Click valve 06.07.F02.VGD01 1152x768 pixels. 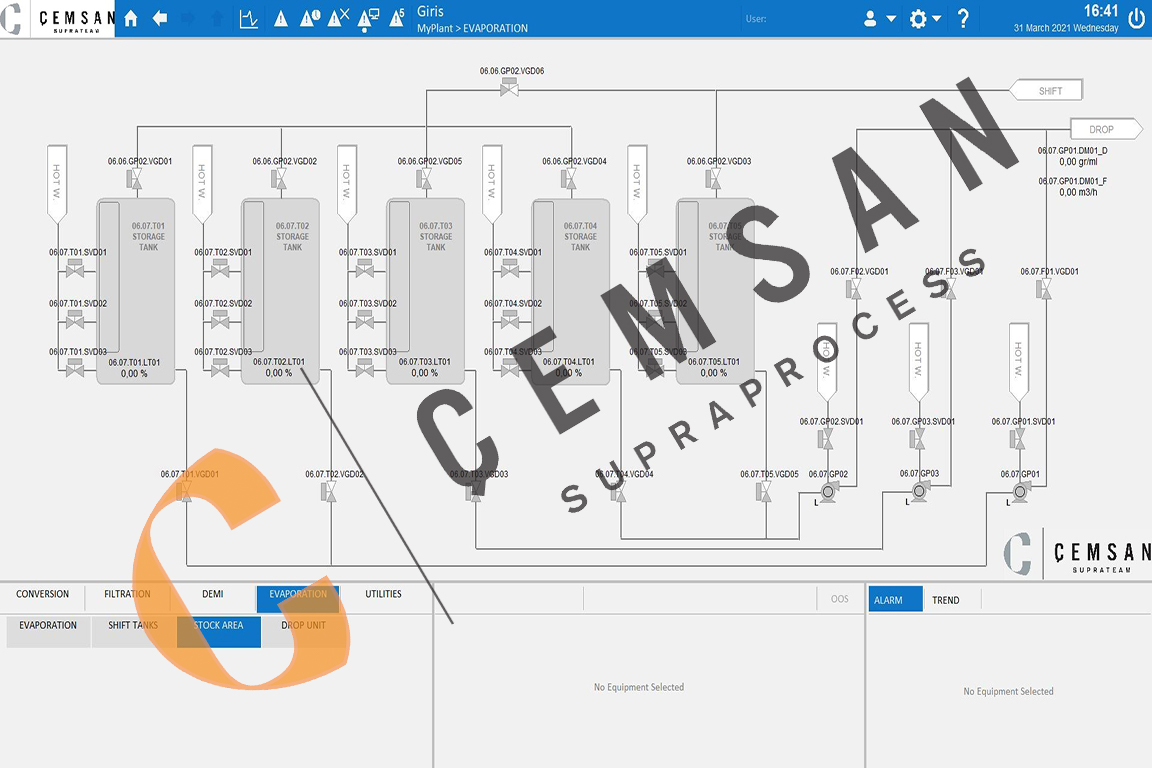point(854,289)
